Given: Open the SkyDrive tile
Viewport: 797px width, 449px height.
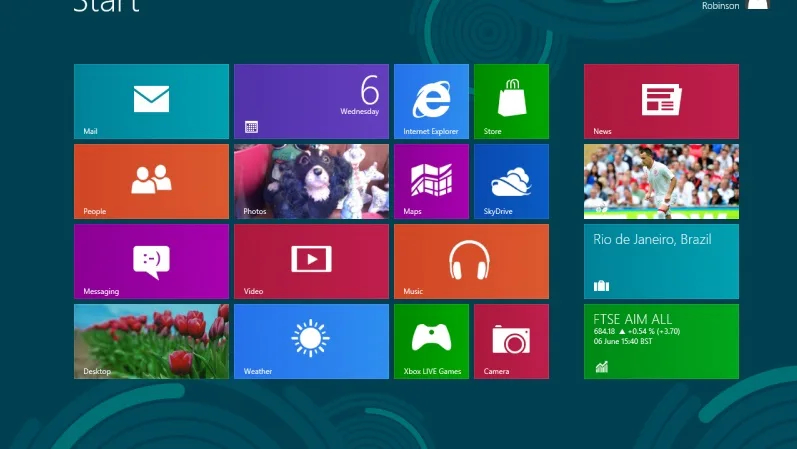Looking at the screenshot, I should tap(511, 182).
